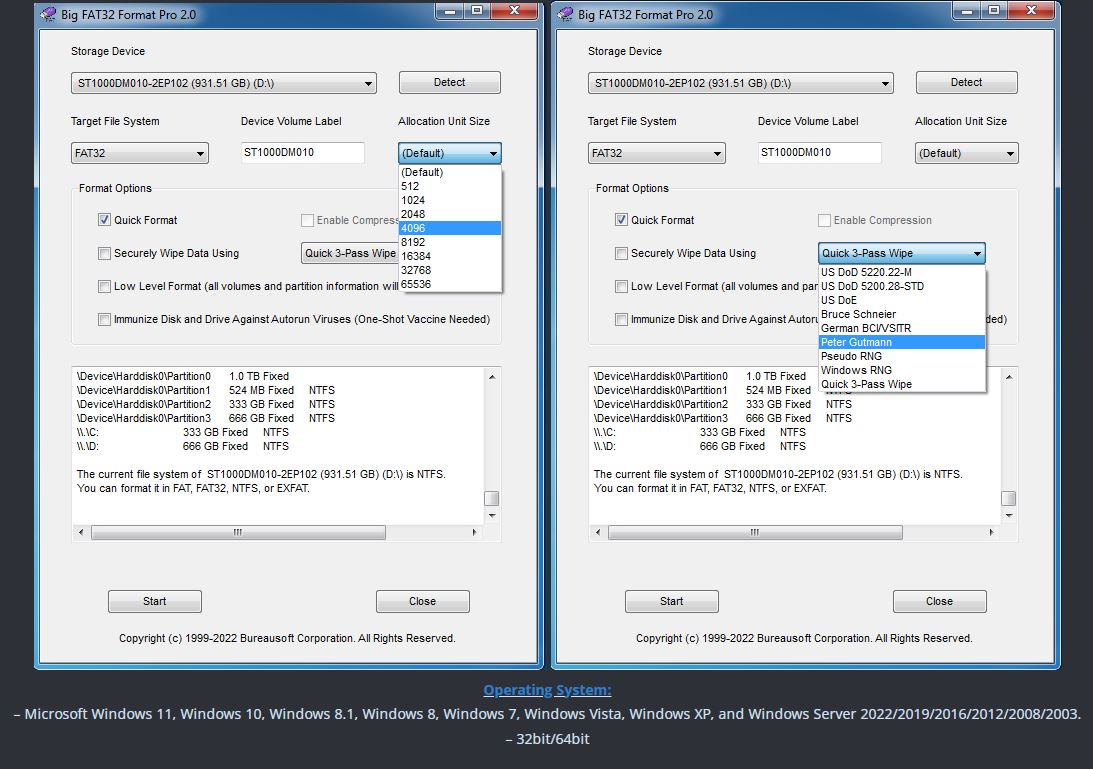Open Target File System dropdown, right window
1093x769 pixels.
click(657, 153)
